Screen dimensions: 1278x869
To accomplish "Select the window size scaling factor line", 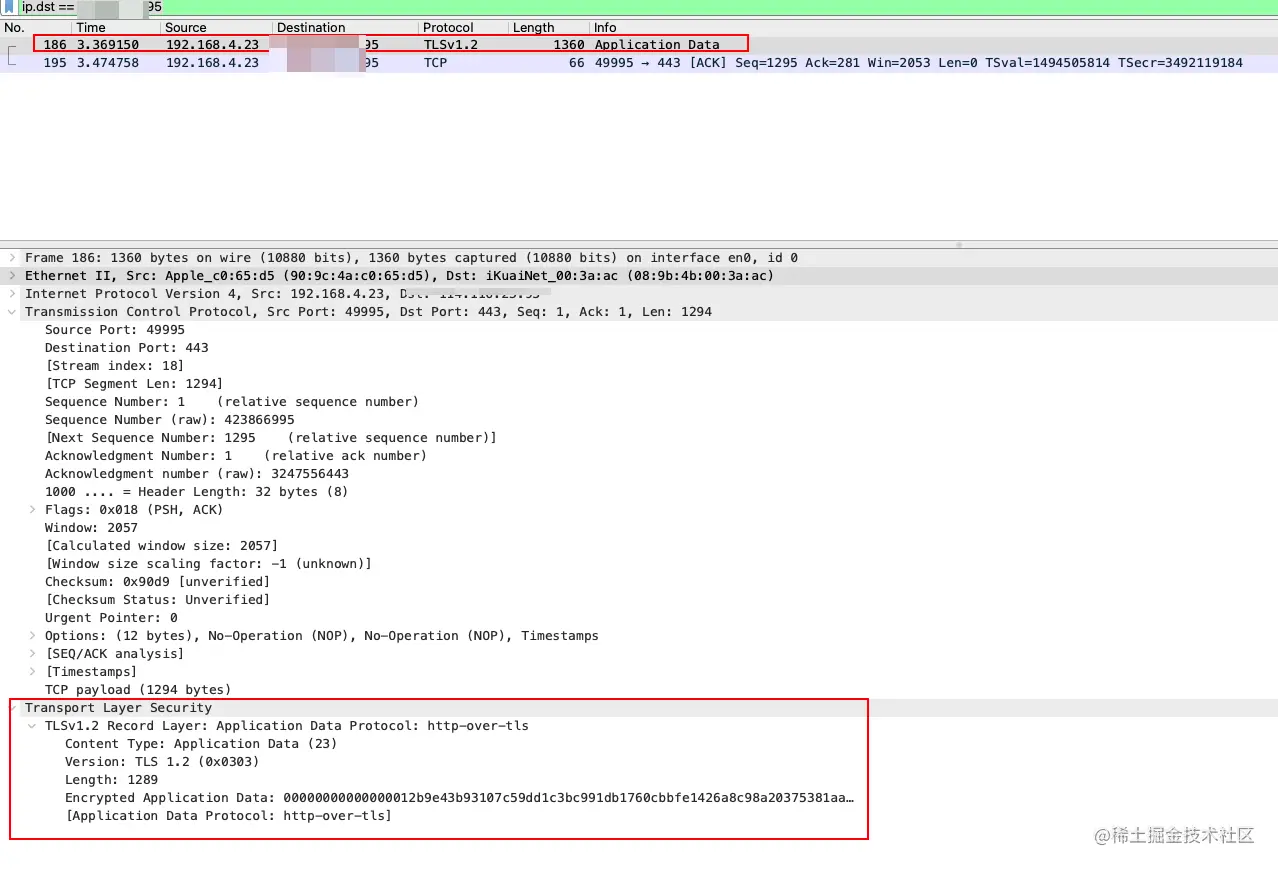I will (208, 564).
